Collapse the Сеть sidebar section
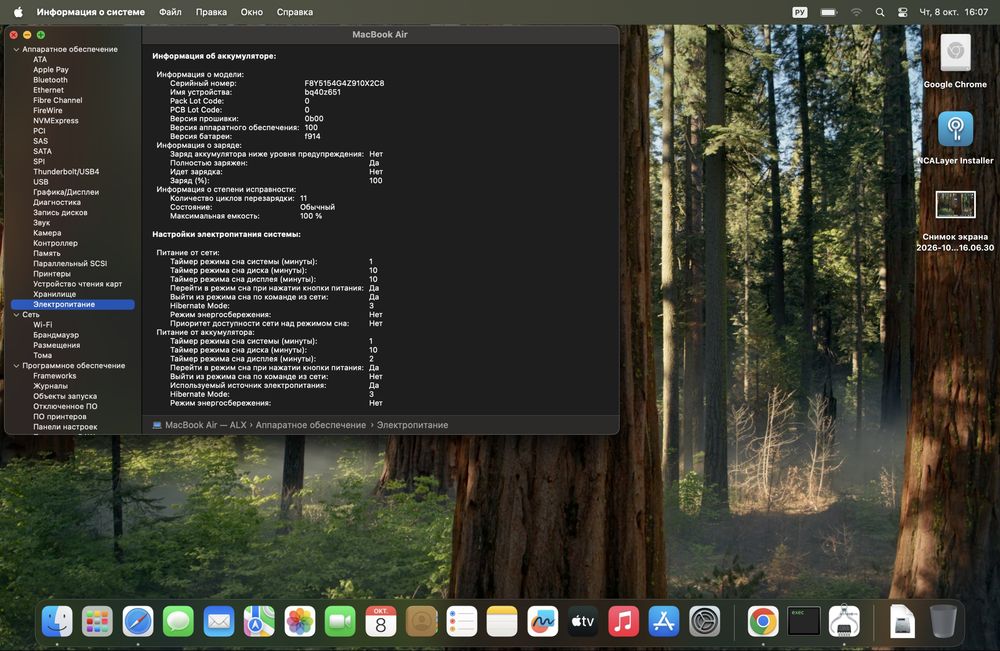This screenshot has width=1000, height=651. click(x=16, y=314)
